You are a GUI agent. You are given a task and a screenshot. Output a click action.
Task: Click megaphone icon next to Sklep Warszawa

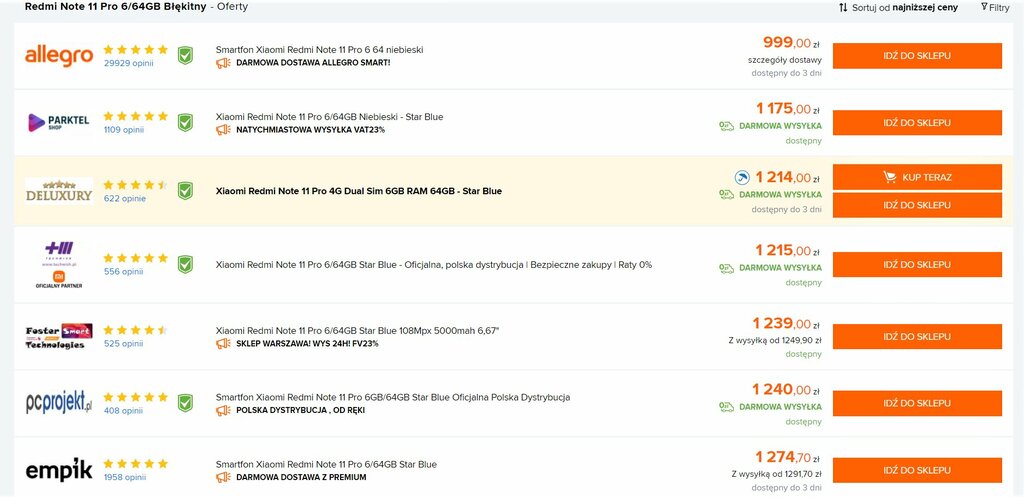click(223, 344)
